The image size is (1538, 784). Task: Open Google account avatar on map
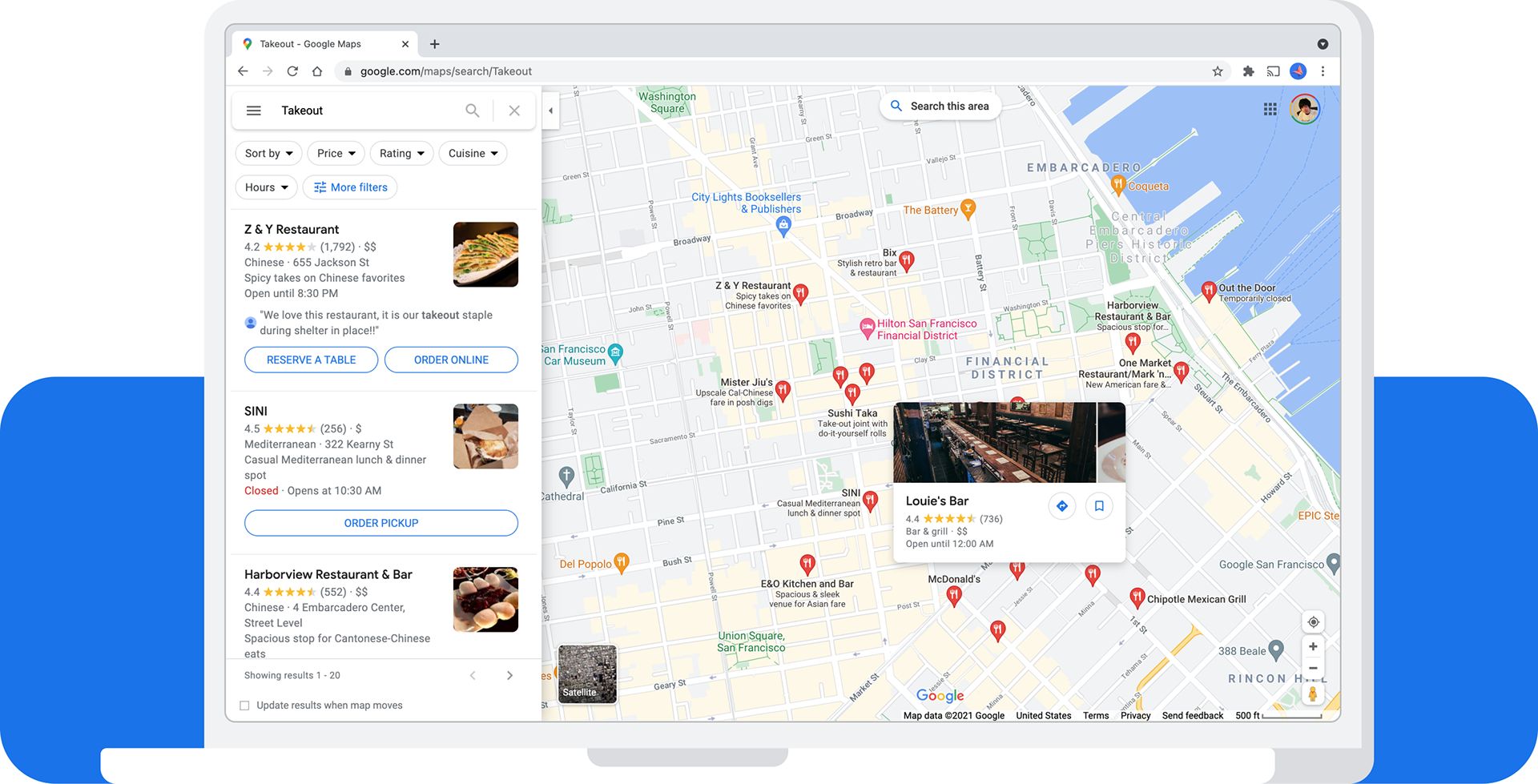pyautogui.click(x=1305, y=109)
